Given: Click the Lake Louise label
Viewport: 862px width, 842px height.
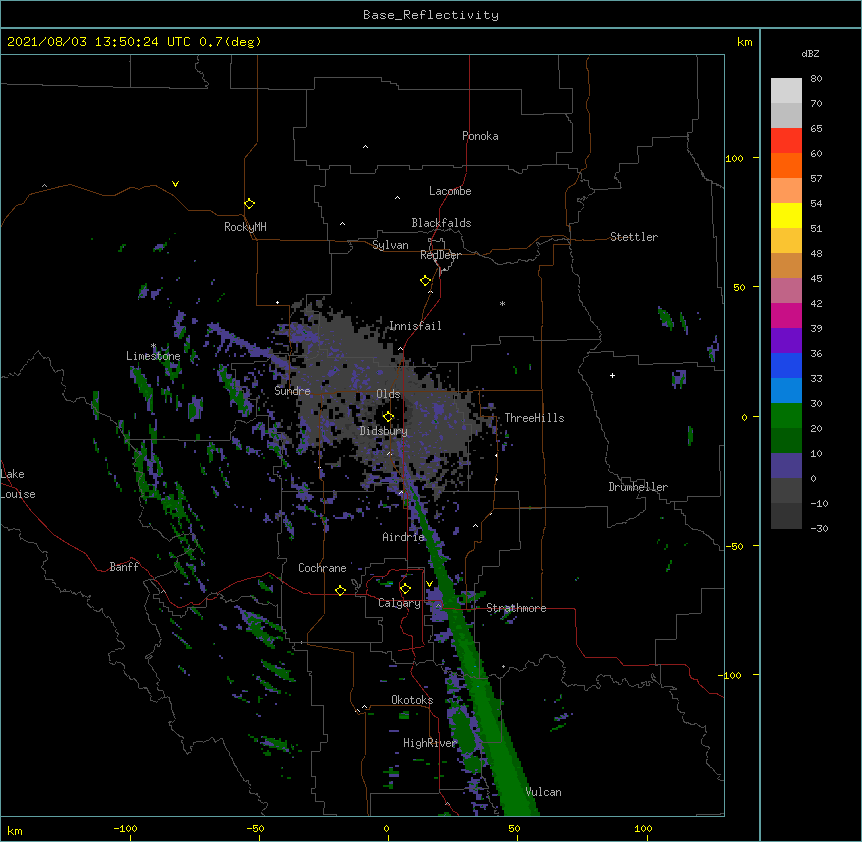Looking at the screenshot, I should click(x=18, y=484).
